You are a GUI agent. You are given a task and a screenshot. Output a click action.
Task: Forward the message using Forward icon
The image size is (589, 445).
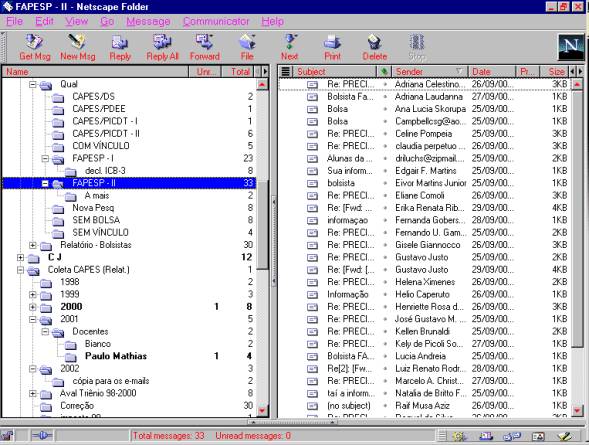coord(205,47)
